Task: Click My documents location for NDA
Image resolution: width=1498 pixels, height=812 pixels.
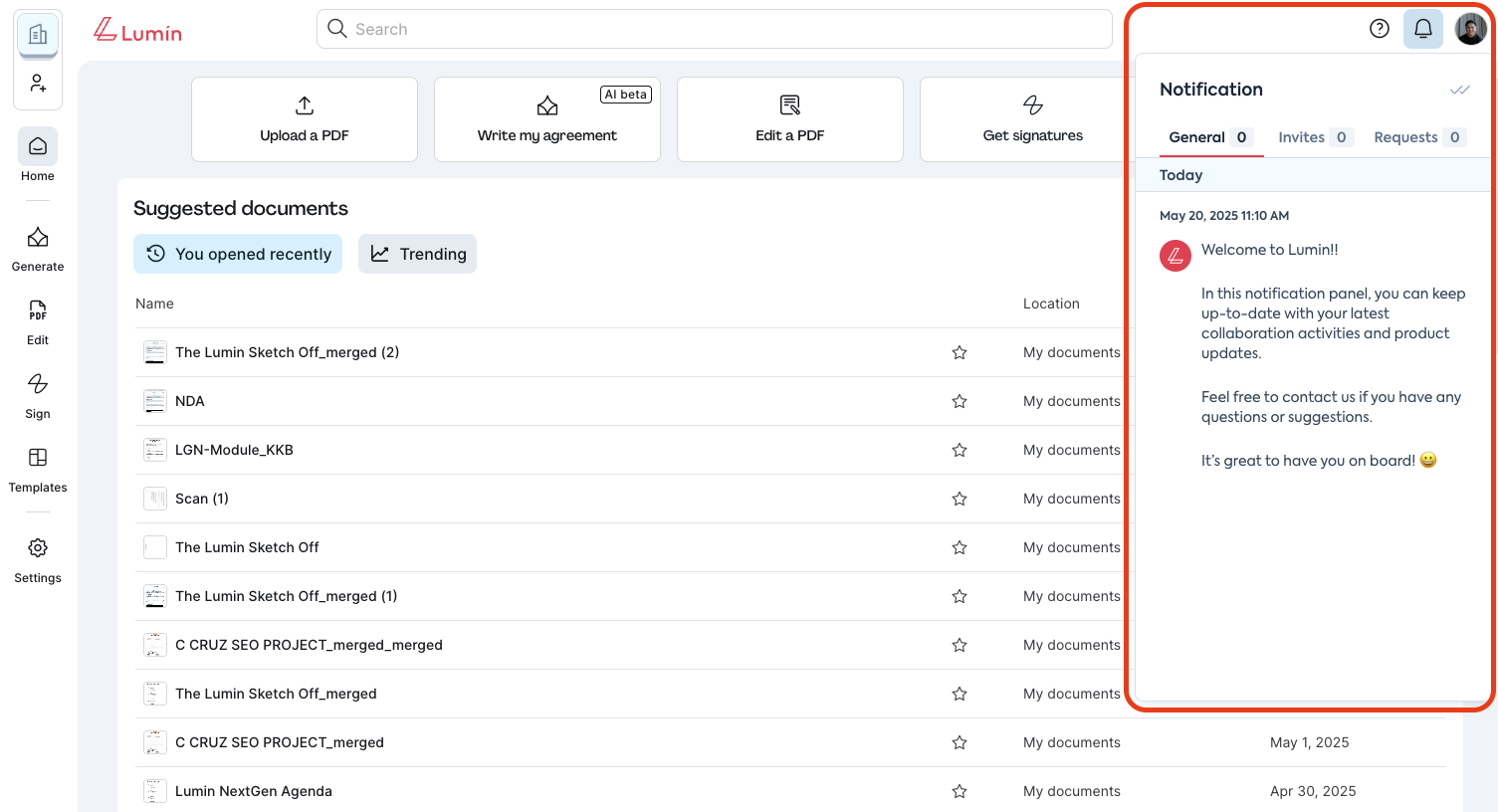Action: [x=1072, y=401]
